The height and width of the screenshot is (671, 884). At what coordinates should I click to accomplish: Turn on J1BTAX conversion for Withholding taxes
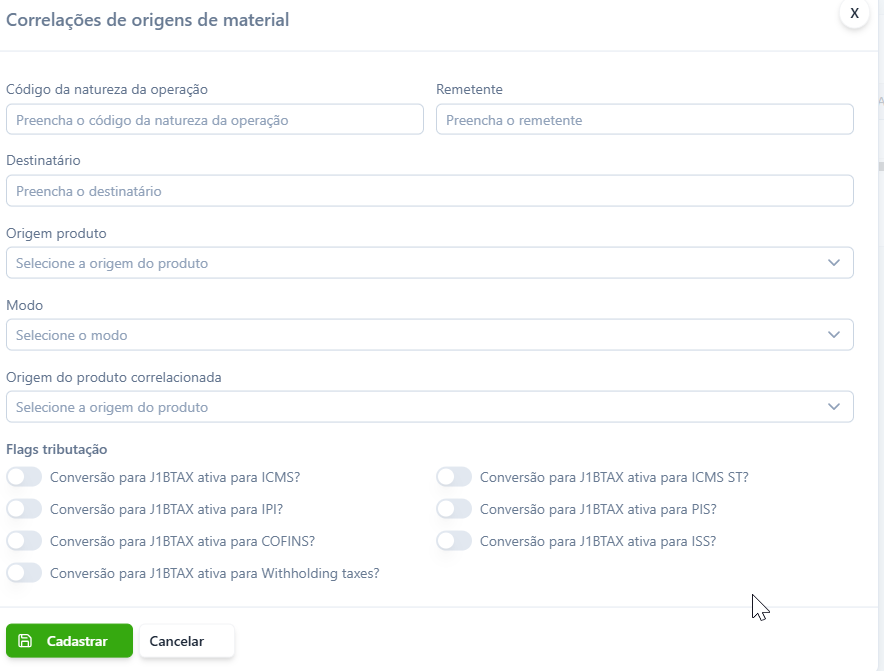pos(24,573)
